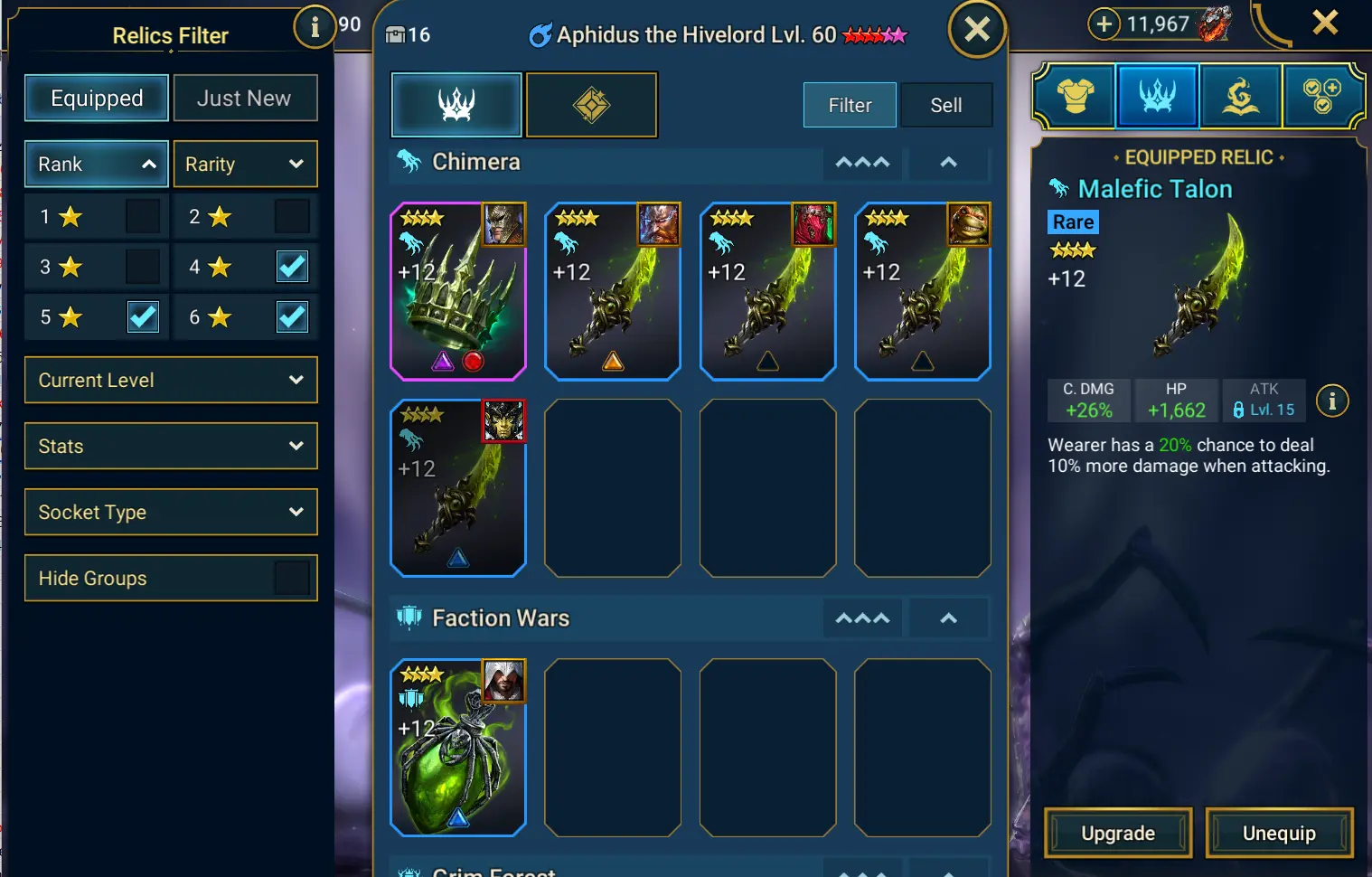Toggle the Hide Groups checkbox

[292, 578]
